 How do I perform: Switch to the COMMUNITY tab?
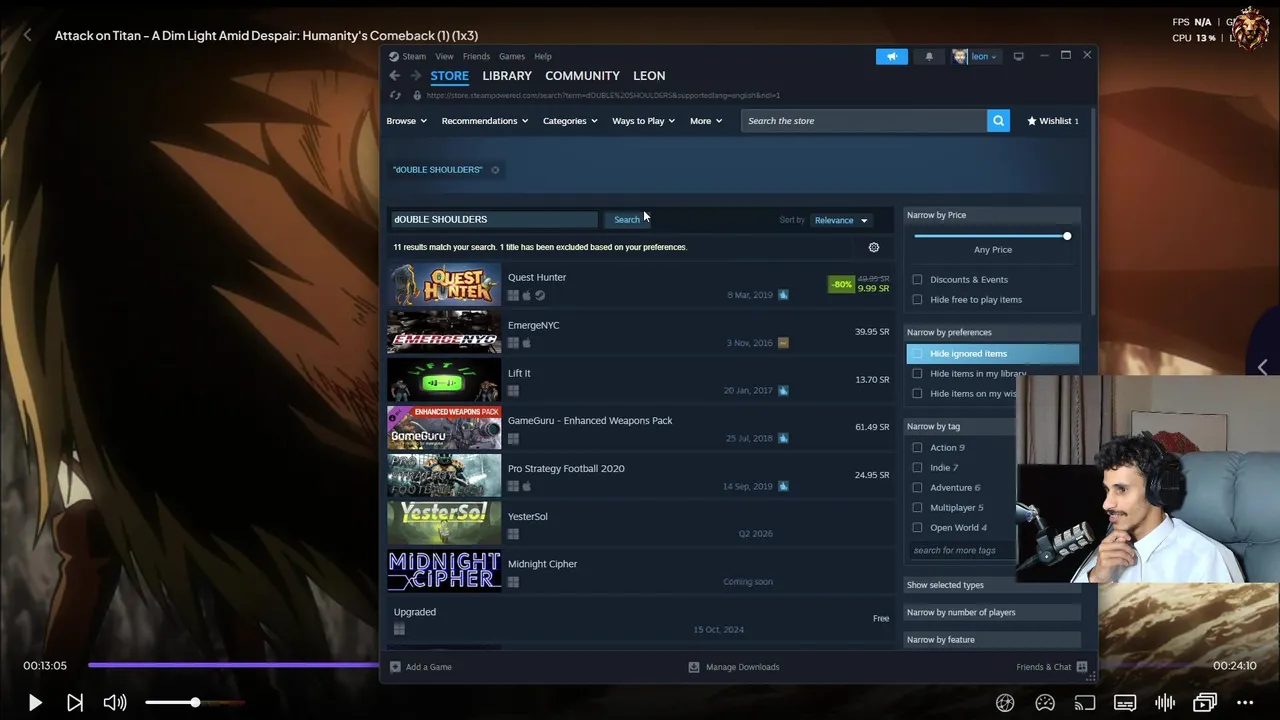(x=582, y=76)
